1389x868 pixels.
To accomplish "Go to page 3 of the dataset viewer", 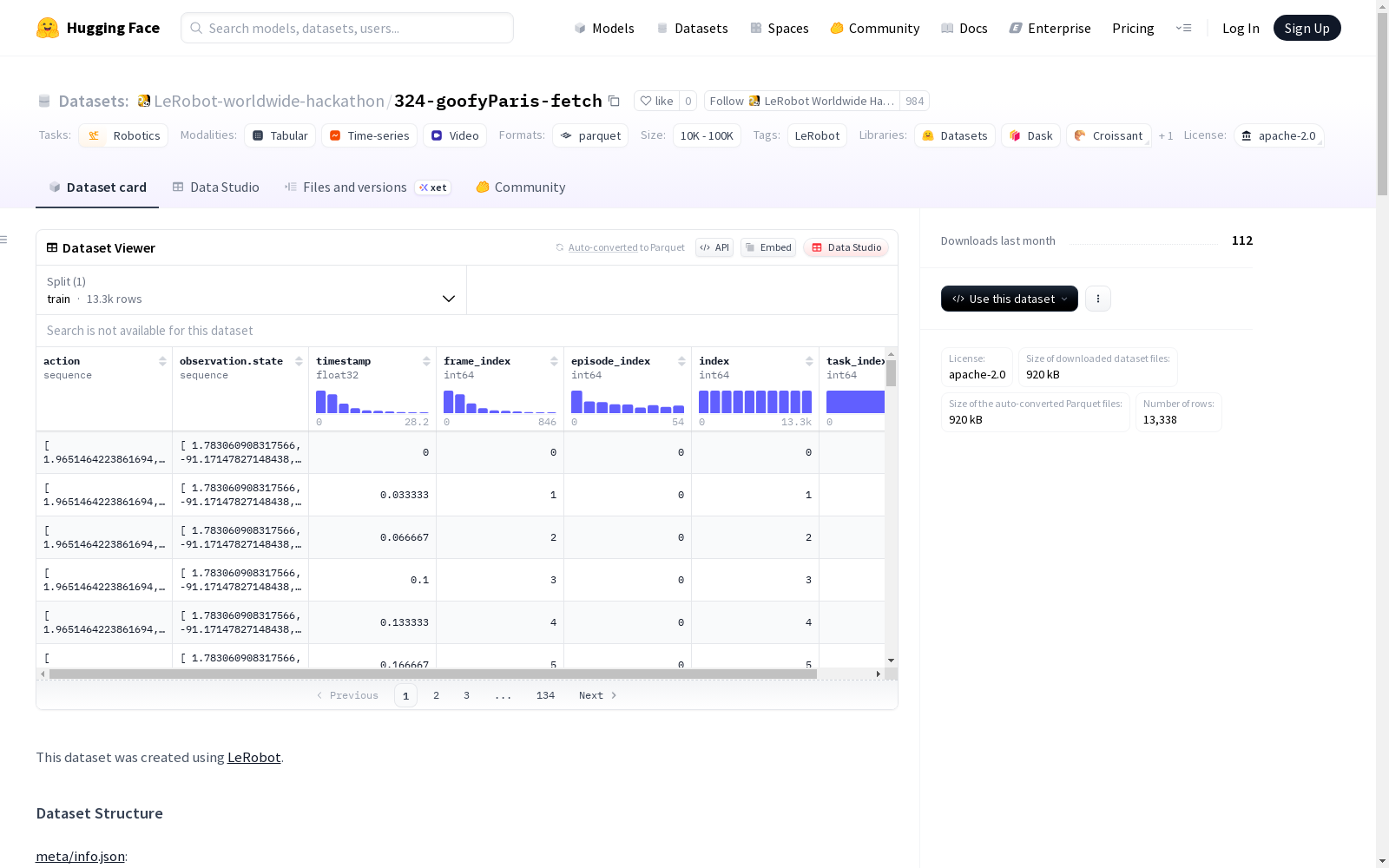I will (x=466, y=695).
